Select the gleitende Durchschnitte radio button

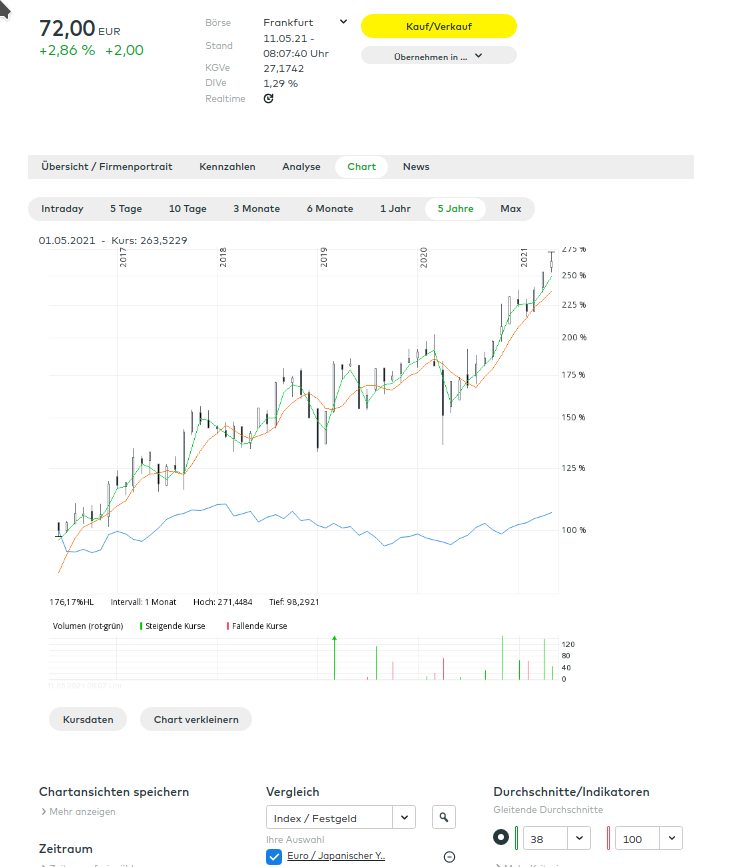click(501, 838)
